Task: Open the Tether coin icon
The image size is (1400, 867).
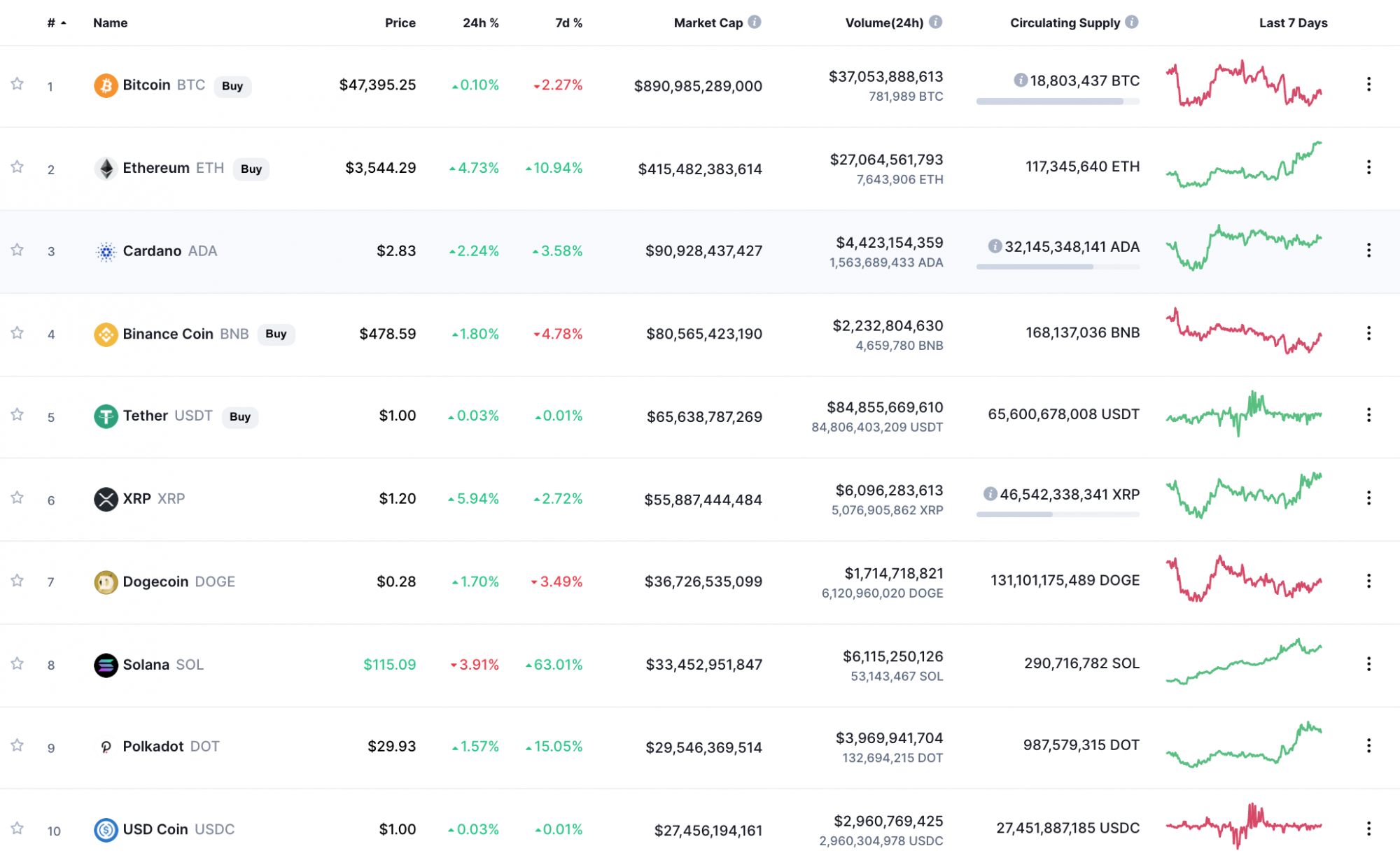Action: coord(106,416)
